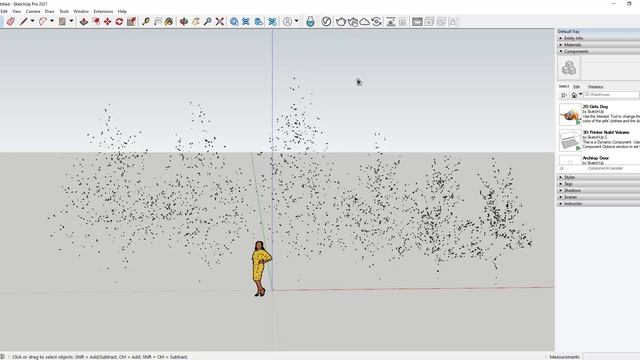
Task: Open the Draw menu
Action: [49, 11]
